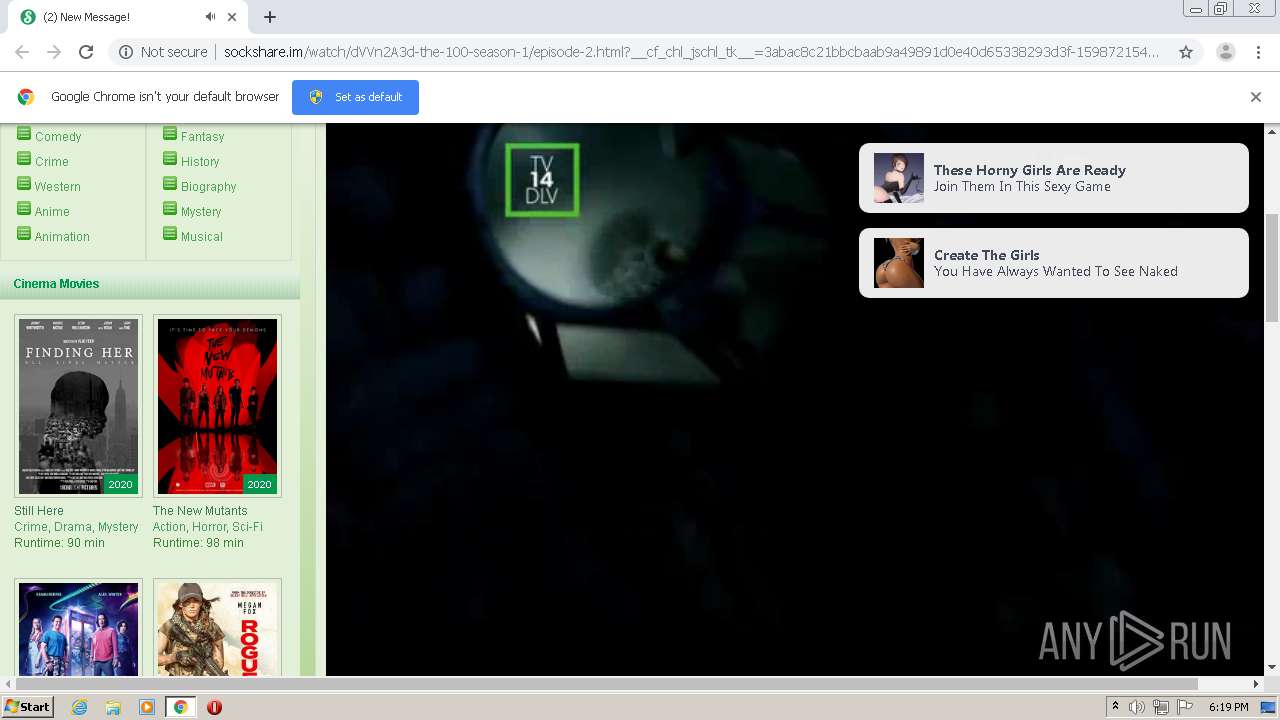Open the Action Center flag icon

point(1185,707)
